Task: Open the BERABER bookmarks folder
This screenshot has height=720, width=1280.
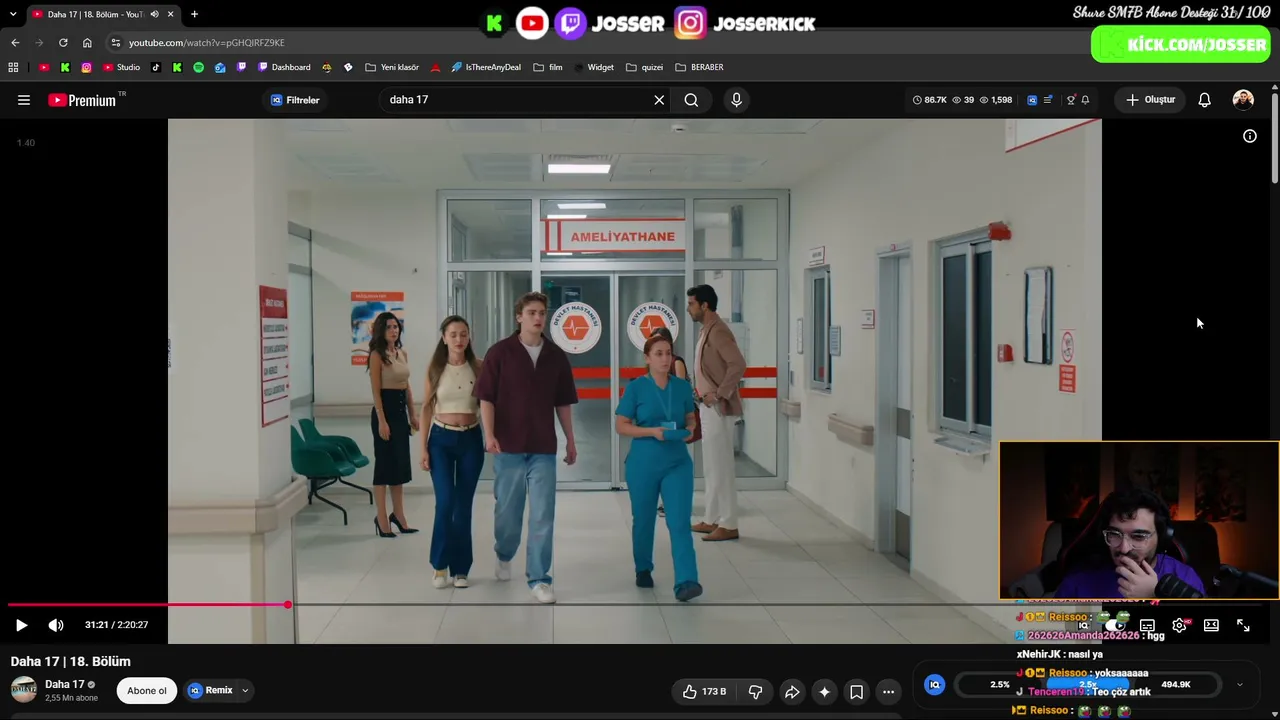Action: [700, 67]
